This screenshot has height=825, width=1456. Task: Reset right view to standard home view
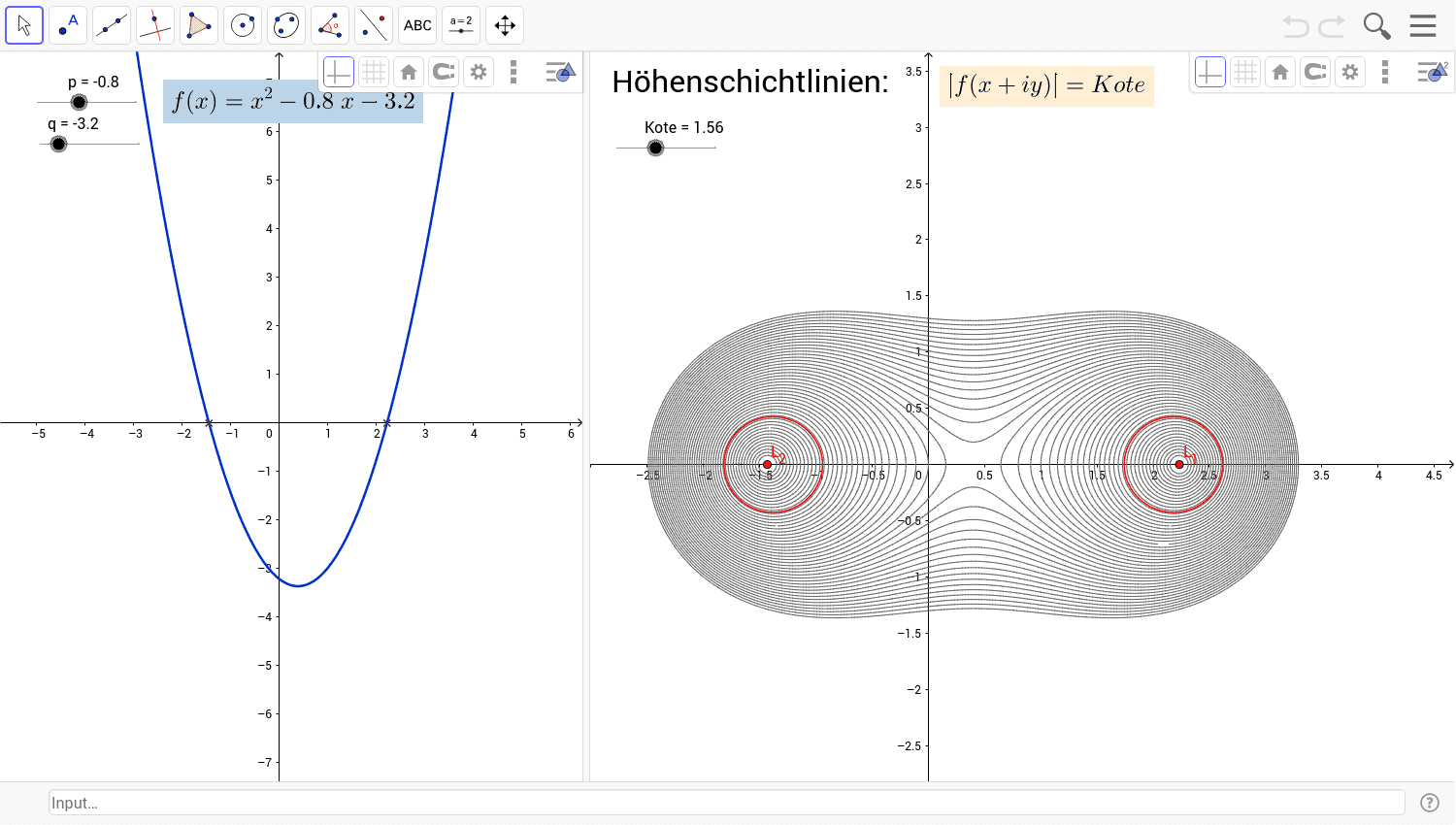coord(1280,72)
